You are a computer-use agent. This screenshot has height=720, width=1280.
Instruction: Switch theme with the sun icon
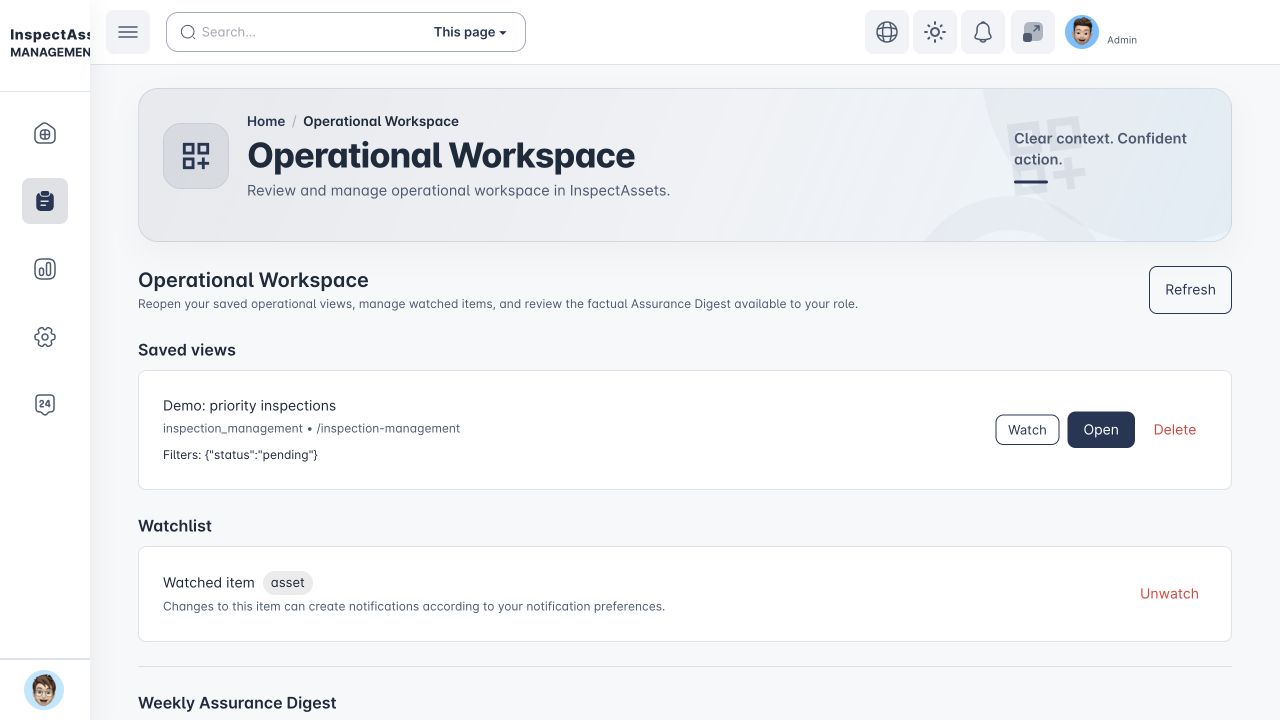pyautogui.click(x=935, y=32)
